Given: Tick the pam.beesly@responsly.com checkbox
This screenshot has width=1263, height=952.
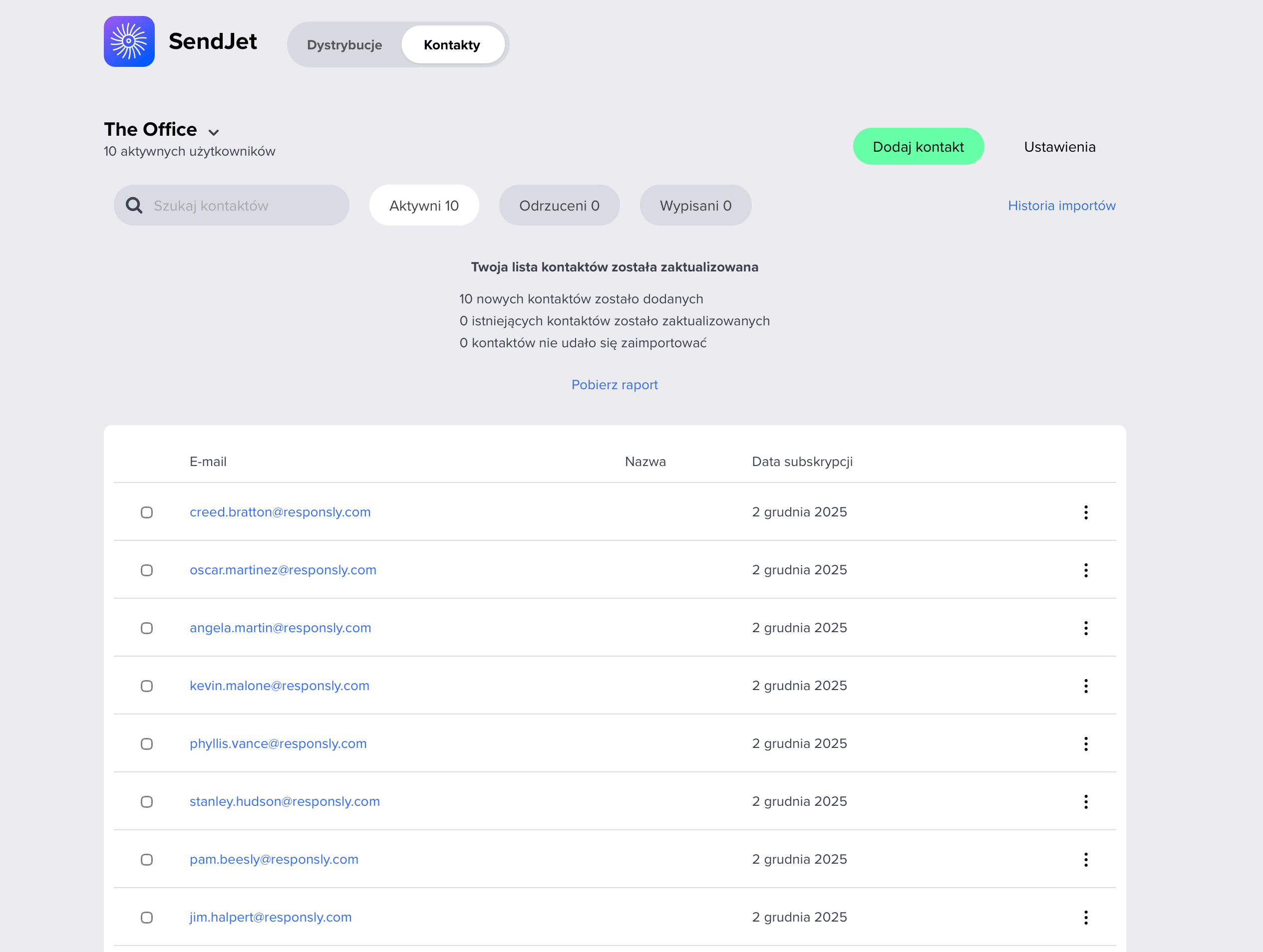Looking at the screenshot, I should [147, 860].
